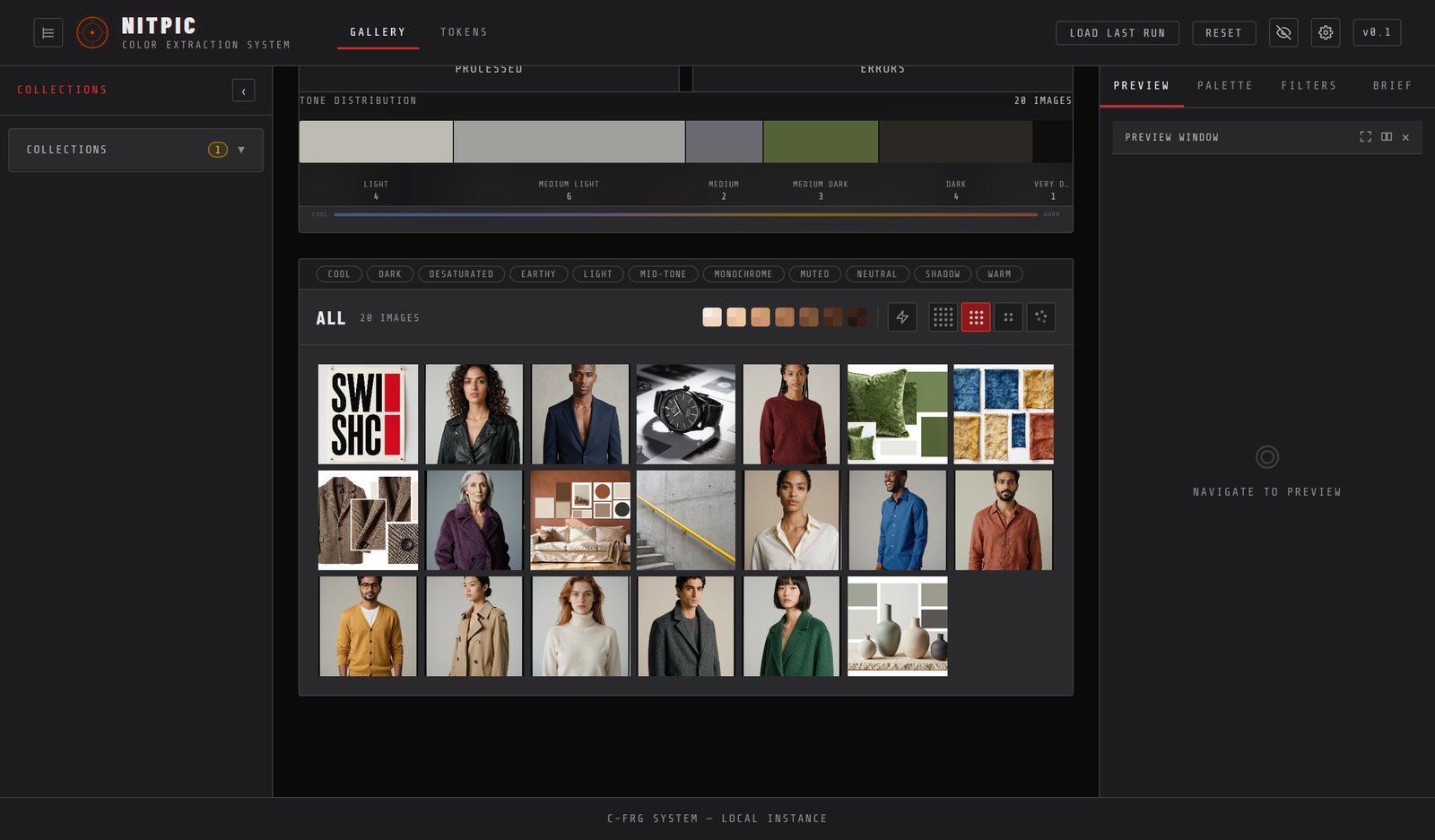Click the lightning bolt icon
This screenshot has width=1435, height=840.
[902, 317]
